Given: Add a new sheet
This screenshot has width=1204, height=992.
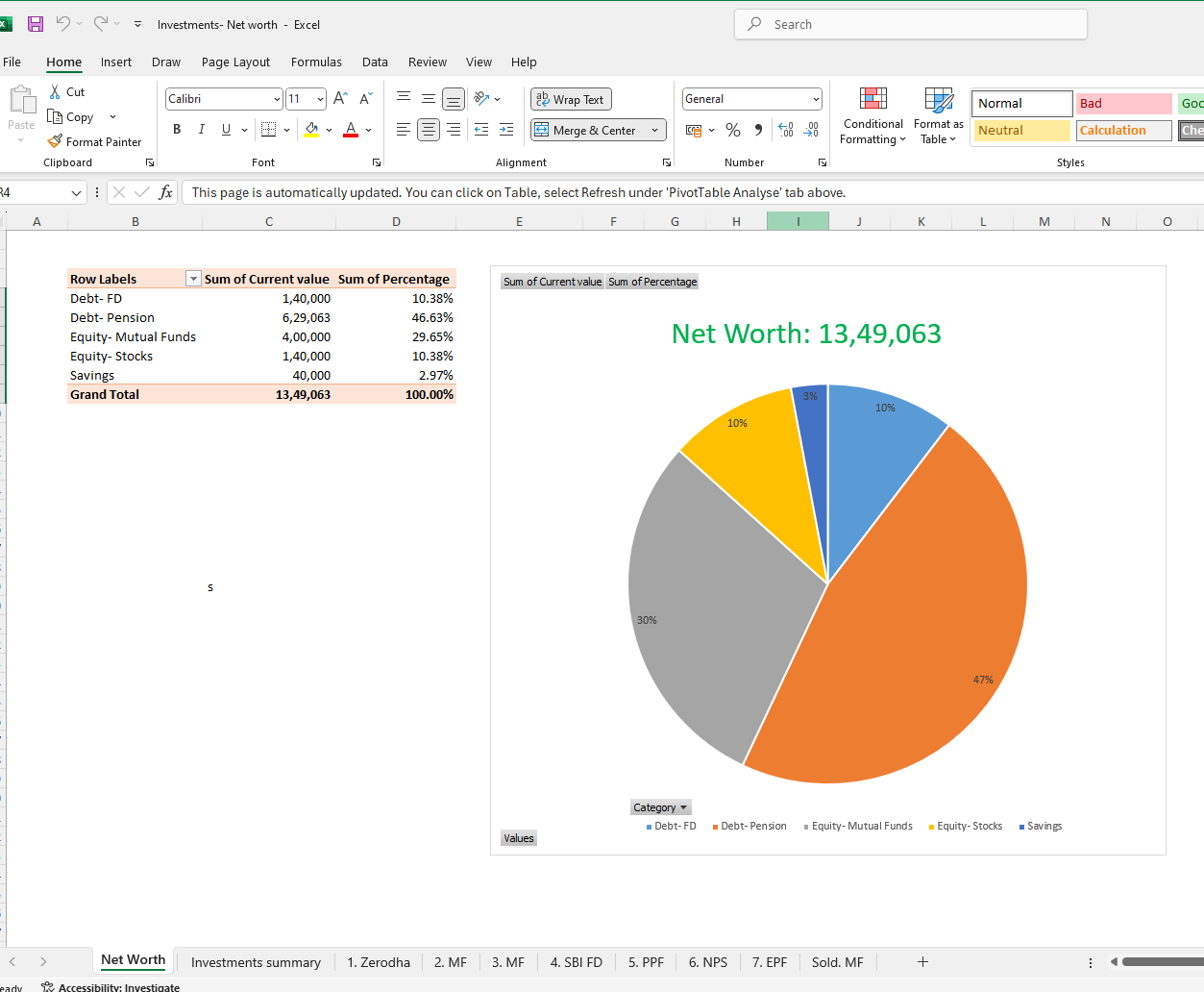Looking at the screenshot, I should [922, 961].
